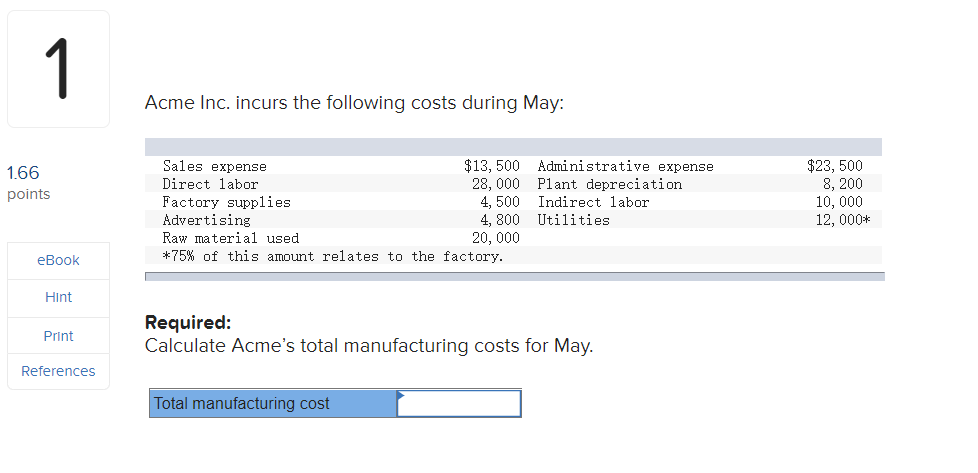Click the Total manufacturing cost answer field
Viewport: 978px width, 473px height.
[x=460, y=404]
